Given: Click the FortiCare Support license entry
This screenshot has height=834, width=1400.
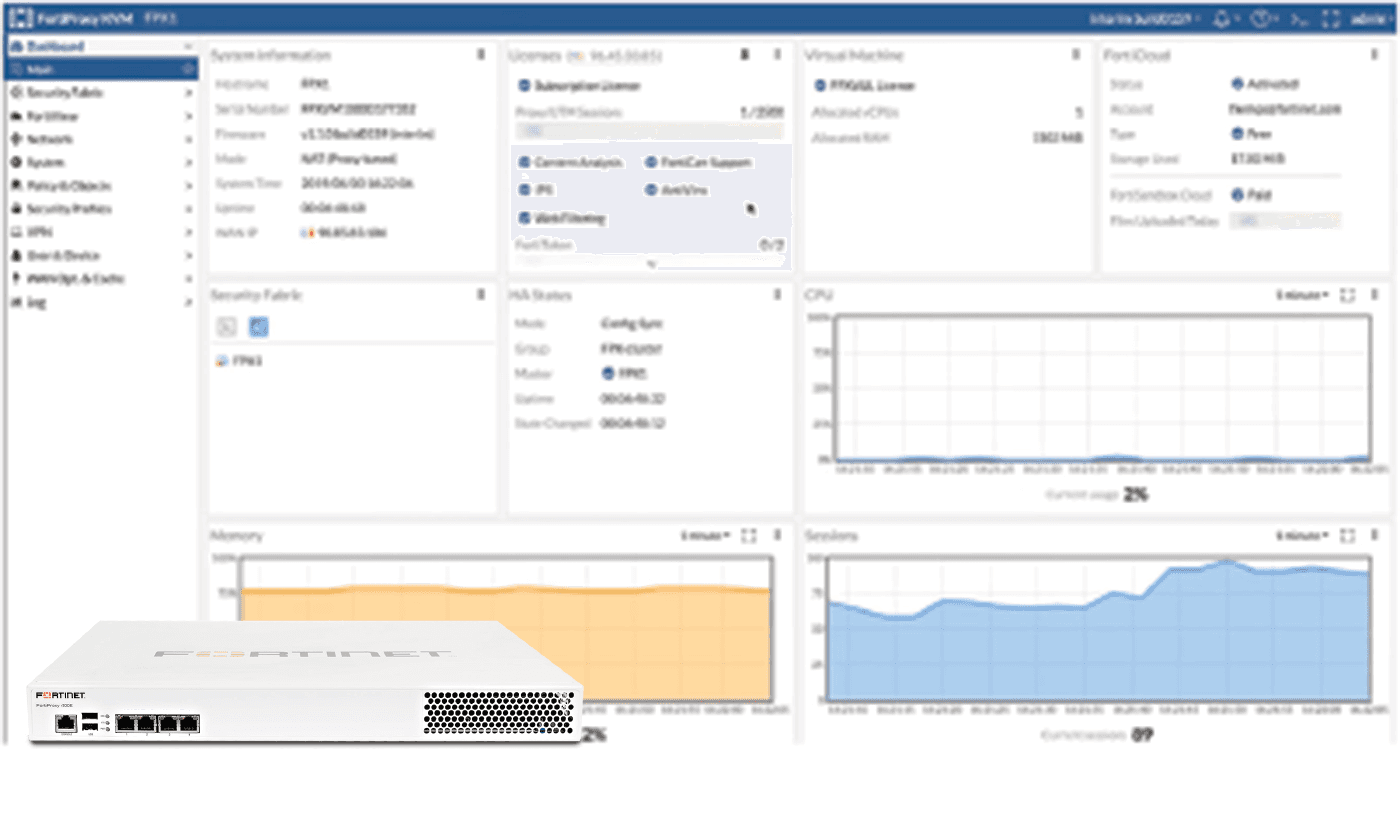Looking at the screenshot, I should (698, 162).
